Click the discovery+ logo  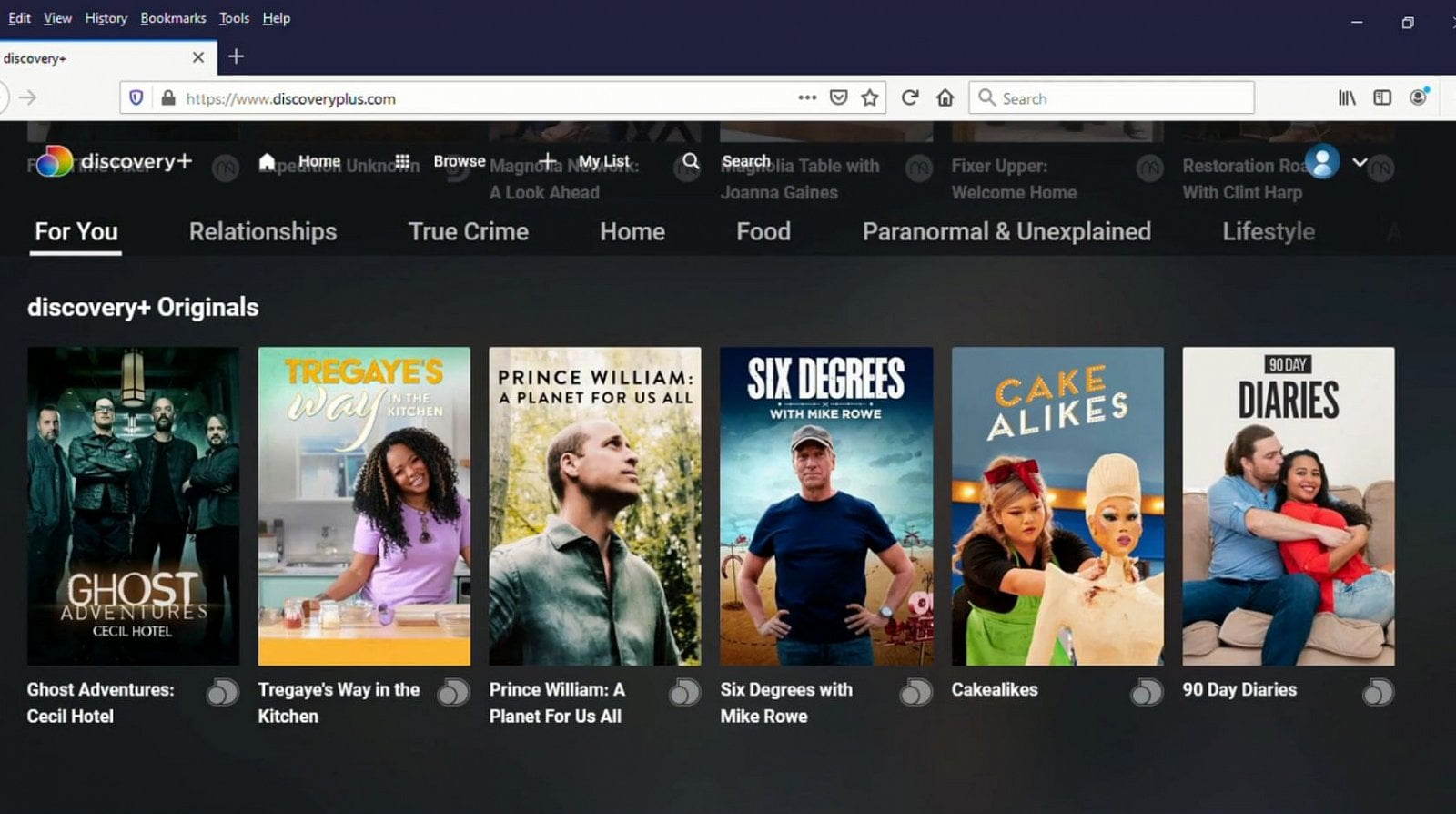coord(115,161)
